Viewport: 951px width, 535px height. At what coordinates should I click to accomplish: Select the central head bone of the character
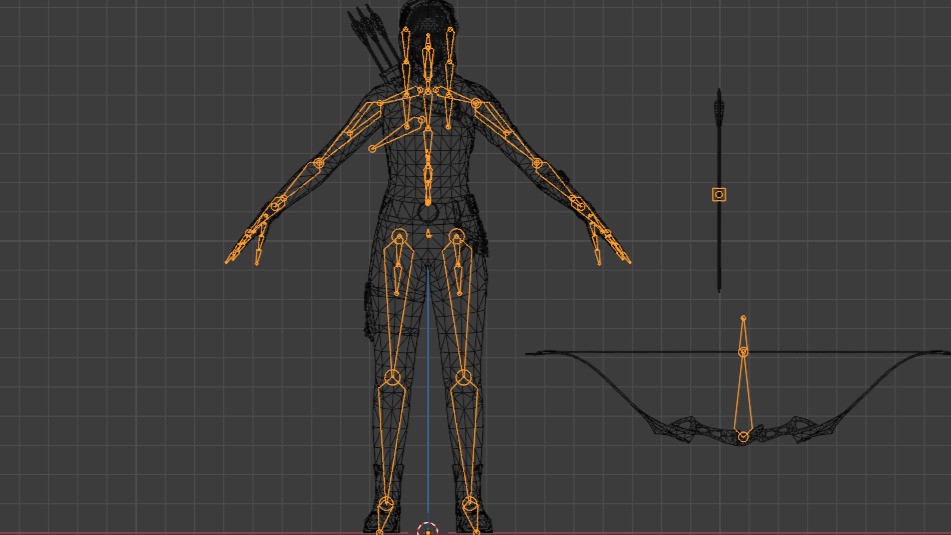[428, 61]
